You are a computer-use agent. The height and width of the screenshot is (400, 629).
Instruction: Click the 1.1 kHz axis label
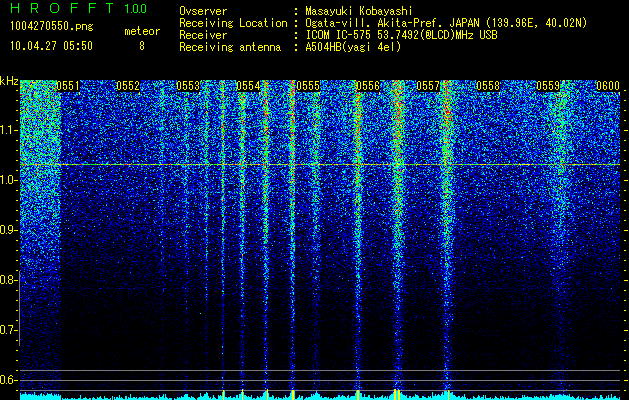(x=7, y=130)
